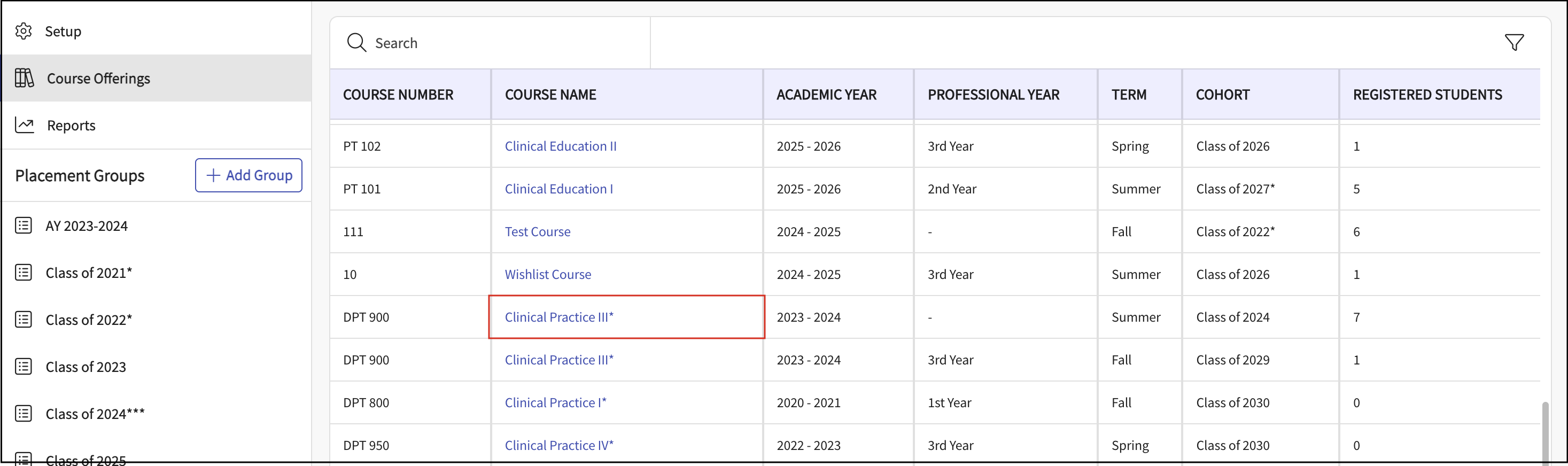This screenshot has height=466, width=1568.
Task: Open the Test Course link
Action: [537, 232]
